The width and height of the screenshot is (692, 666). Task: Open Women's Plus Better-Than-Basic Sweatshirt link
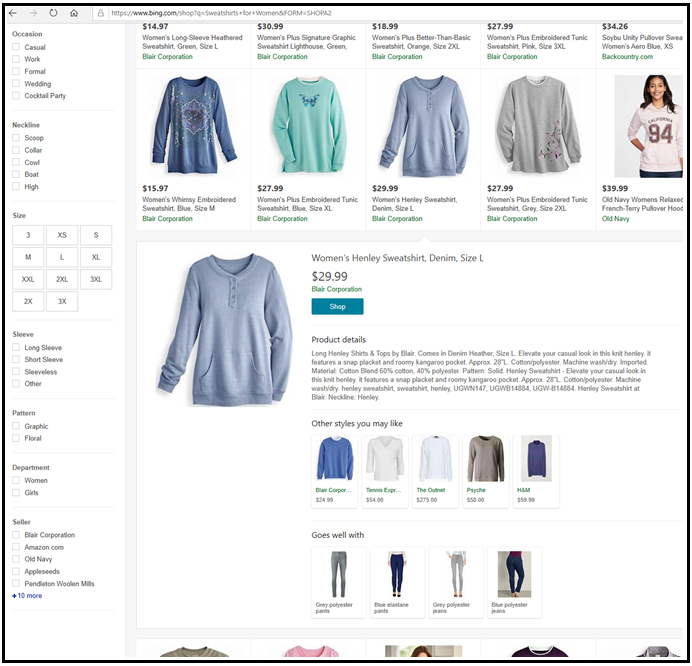tap(421, 42)
